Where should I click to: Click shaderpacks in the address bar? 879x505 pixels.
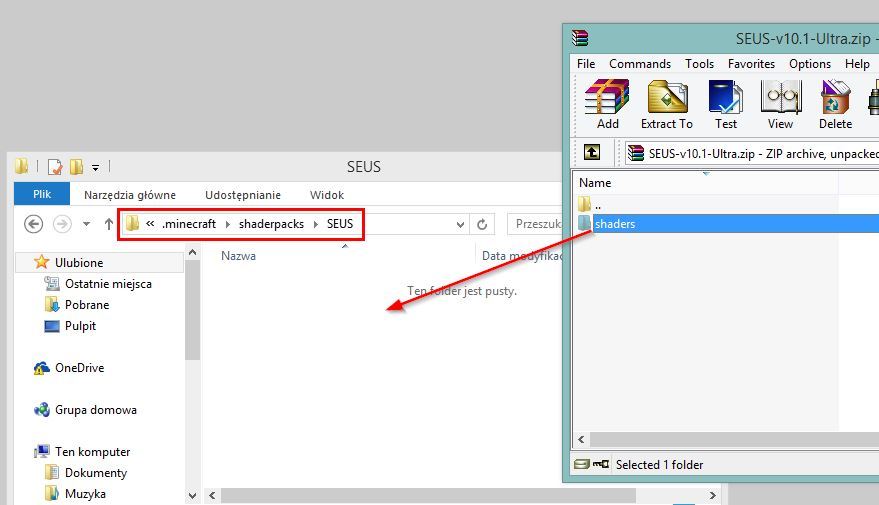(271, 224)
